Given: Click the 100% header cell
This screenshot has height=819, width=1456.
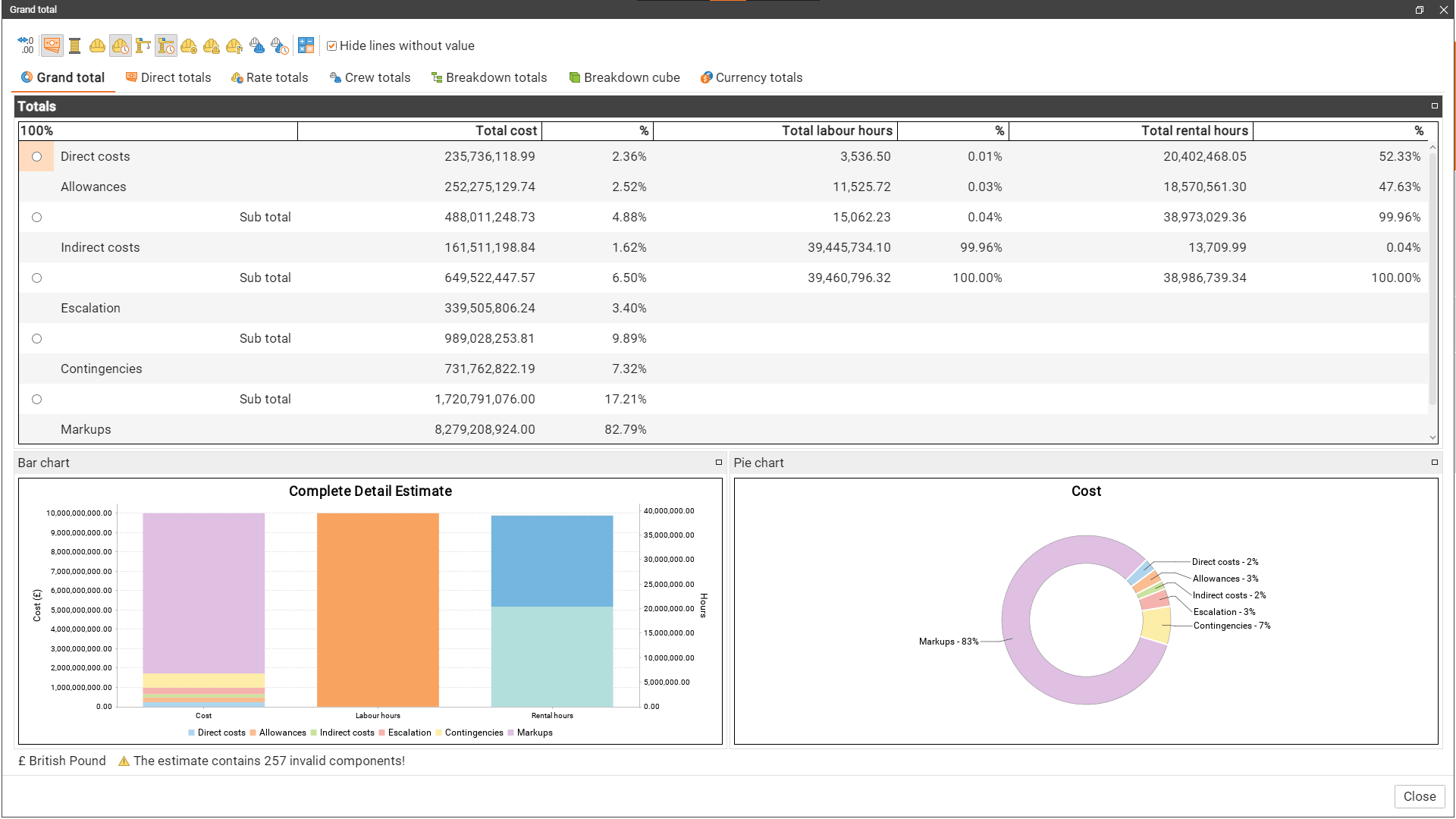Looking at the screenshot, I should (x=158, y=130).
